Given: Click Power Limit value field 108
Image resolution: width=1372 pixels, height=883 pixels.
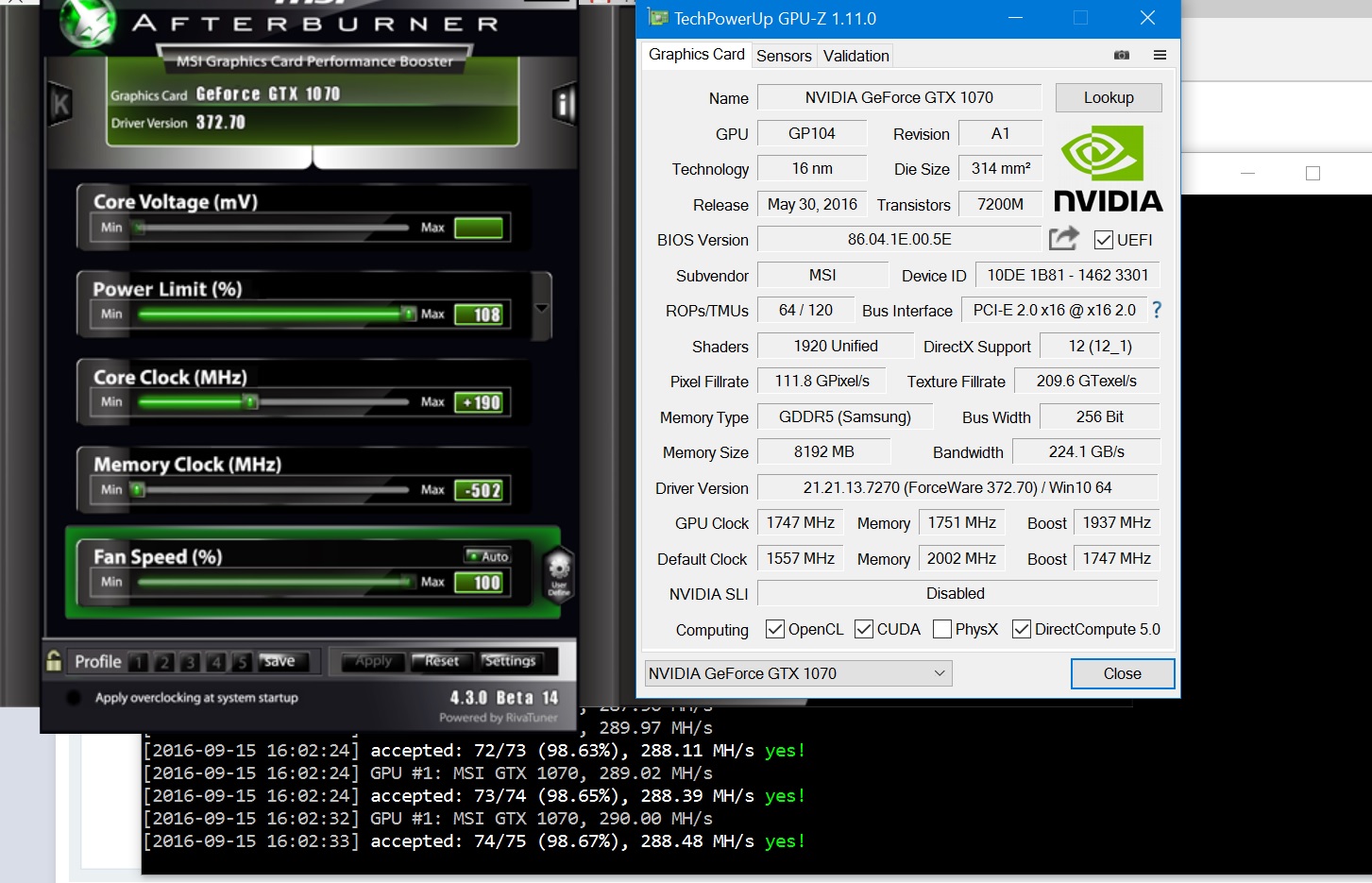Looking at the screenshot, I should [x=479, y=314].
